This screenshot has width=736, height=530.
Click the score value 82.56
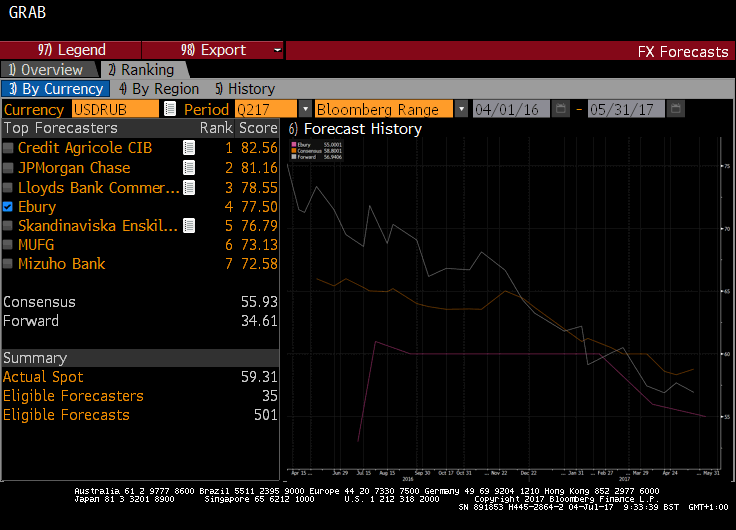click(259, 148)
